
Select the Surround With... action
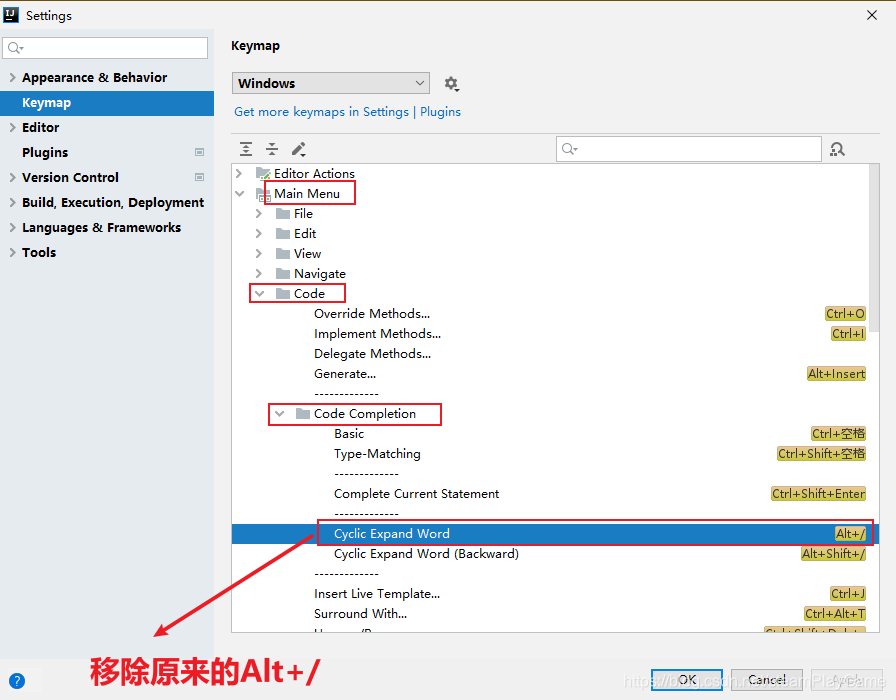pyautogui.click(x=361, y=614)
